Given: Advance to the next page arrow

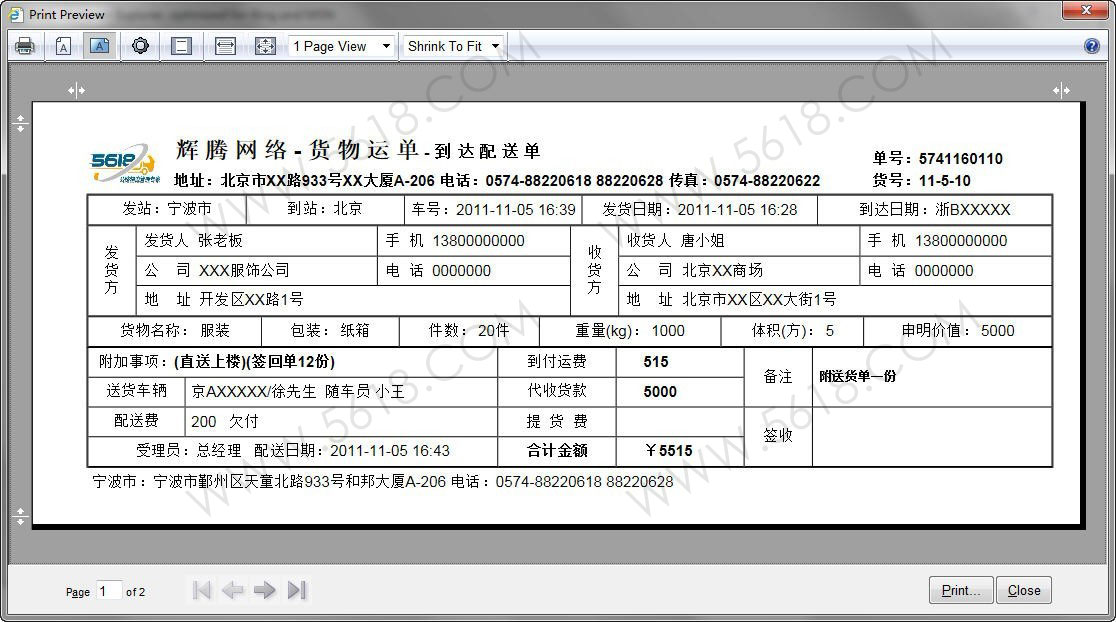Looking at the screenshot, I should [265, 590].
